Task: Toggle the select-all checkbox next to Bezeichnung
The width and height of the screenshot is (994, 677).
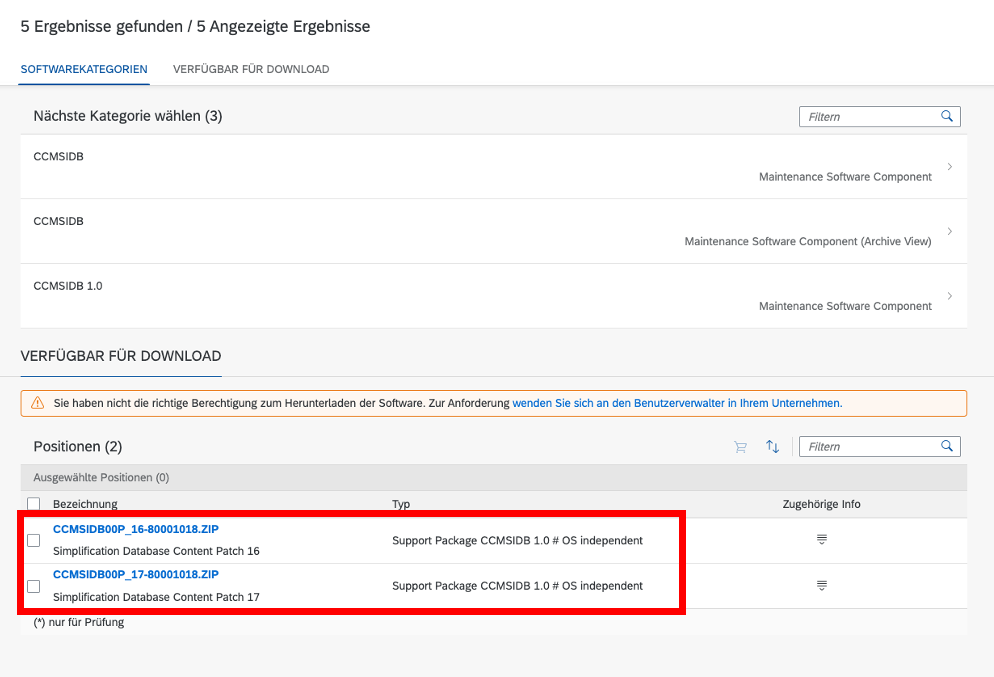Action: (x=34, y=504)
